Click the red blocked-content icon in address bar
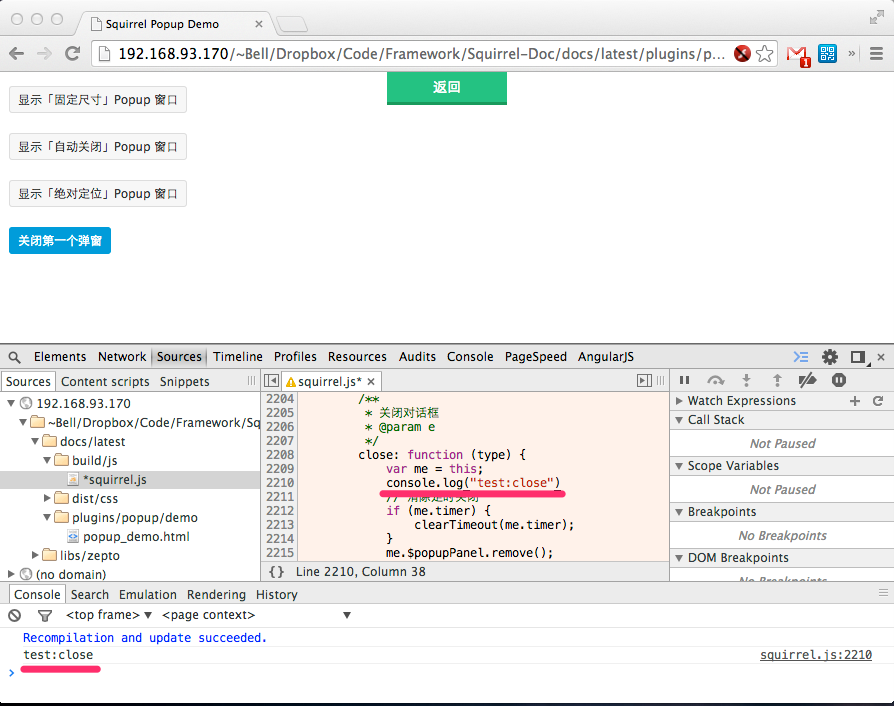The image size is (894, 706). pos(742,54)
